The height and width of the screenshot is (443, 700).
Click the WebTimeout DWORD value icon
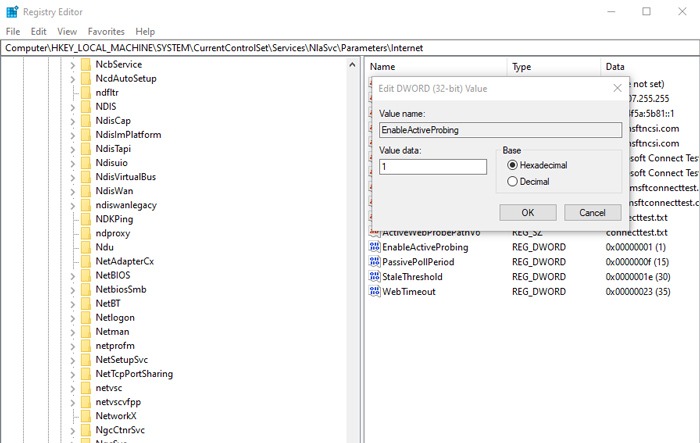[x=374, y=291]
